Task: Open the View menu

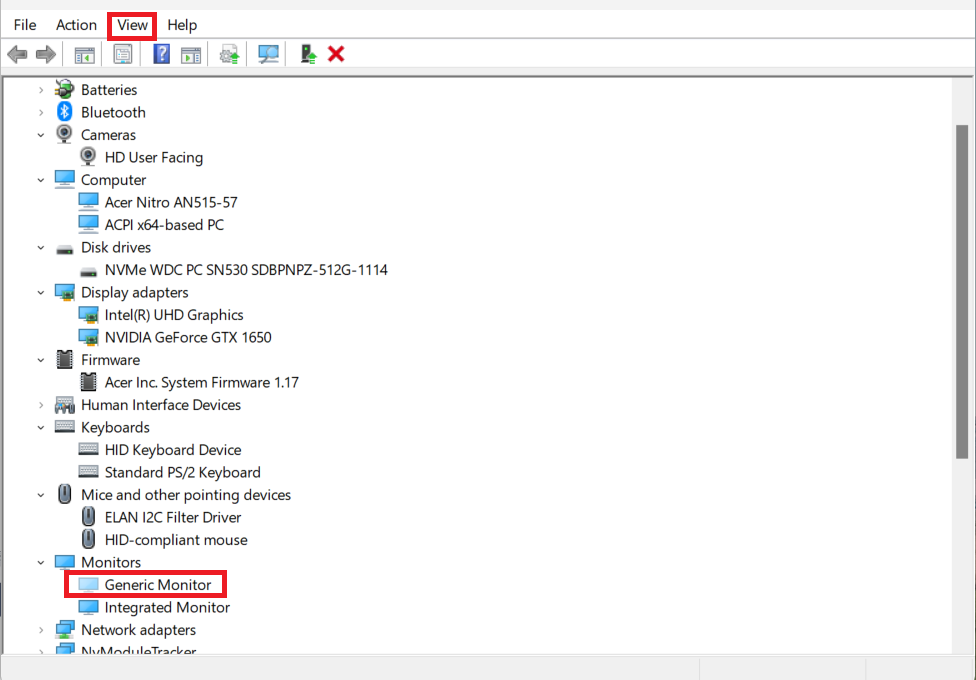Action: pyautogui.click(x=132, y=25)
